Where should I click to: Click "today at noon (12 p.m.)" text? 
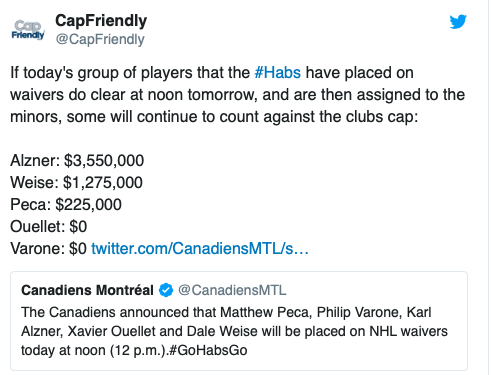93,350
